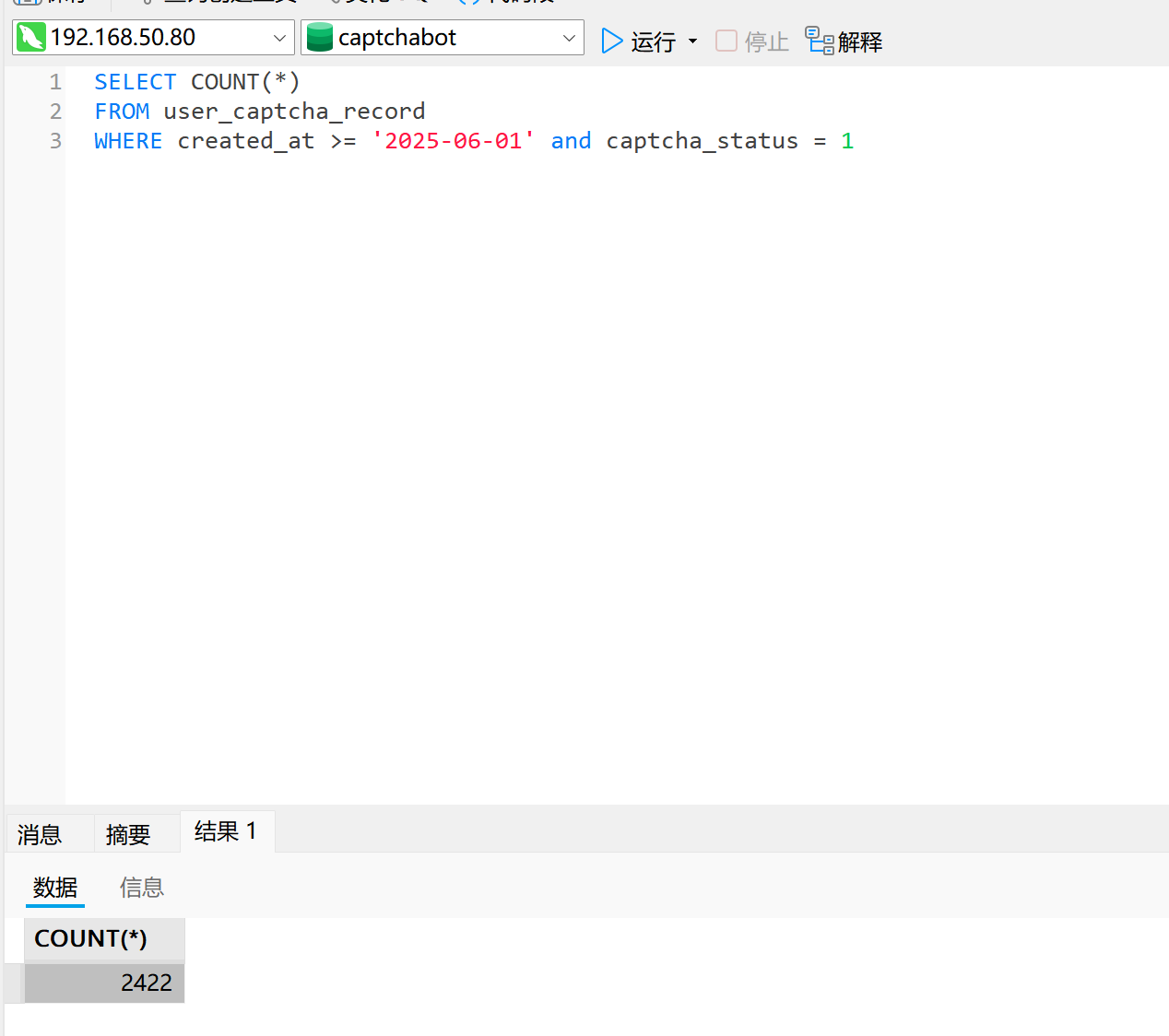This screenshot has width=1169, height=1036.
Task: Click the SELECT keyword on line 1
Action: pyautogui.click(x=135, y=82)
